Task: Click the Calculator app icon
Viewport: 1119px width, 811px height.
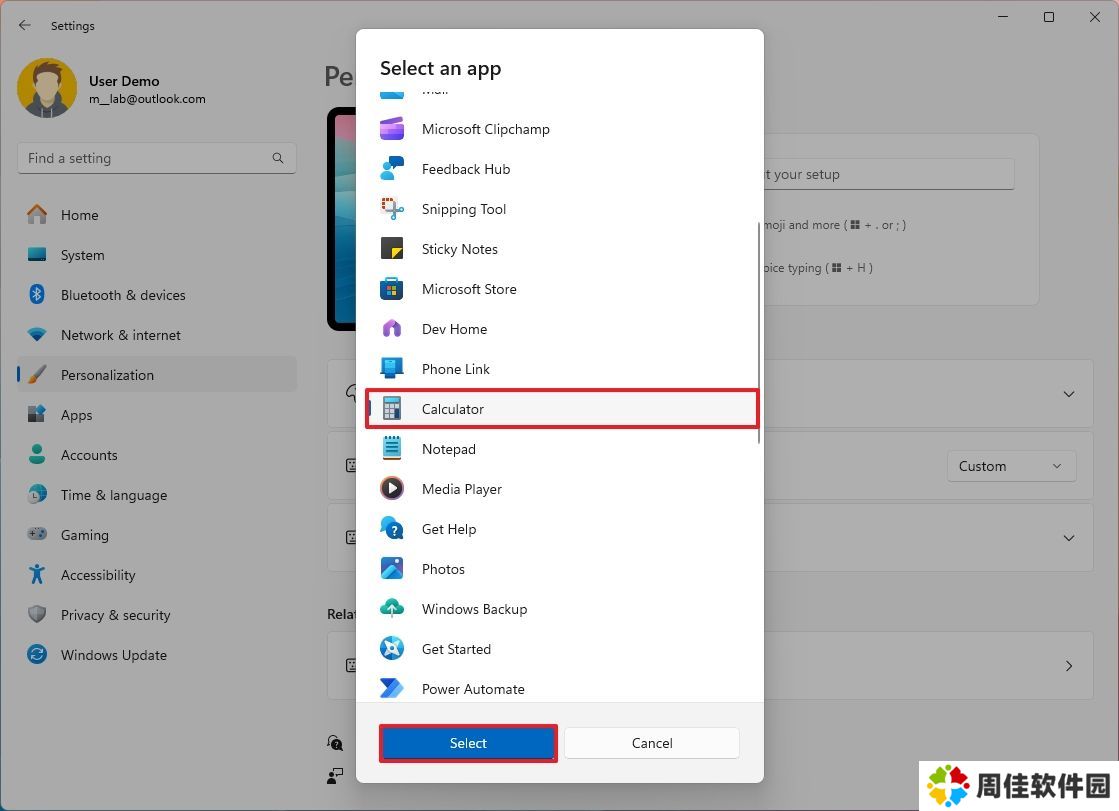Action: 392,409
